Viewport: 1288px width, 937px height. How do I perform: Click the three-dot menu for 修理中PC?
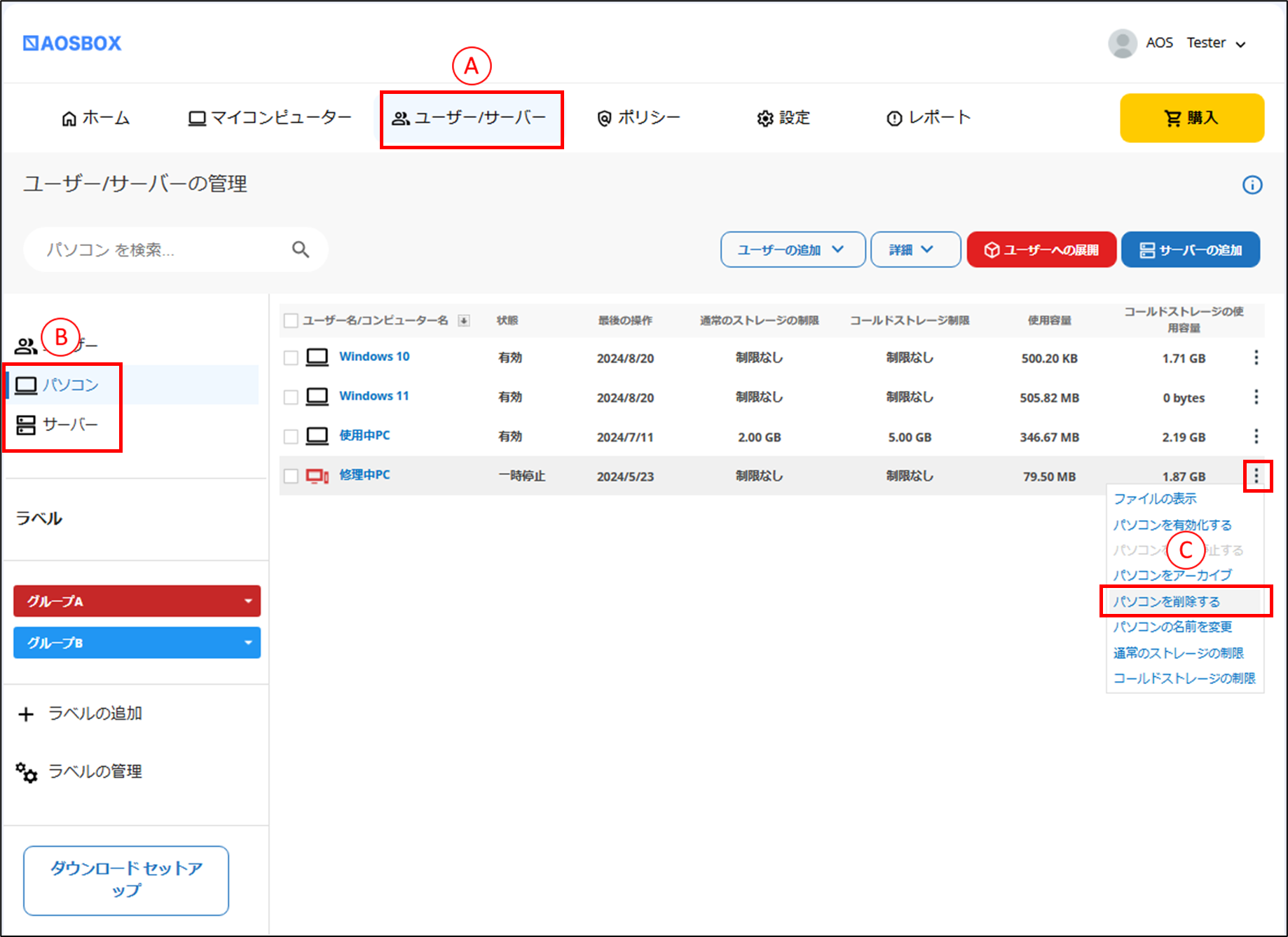click(x=1256, y=477)
